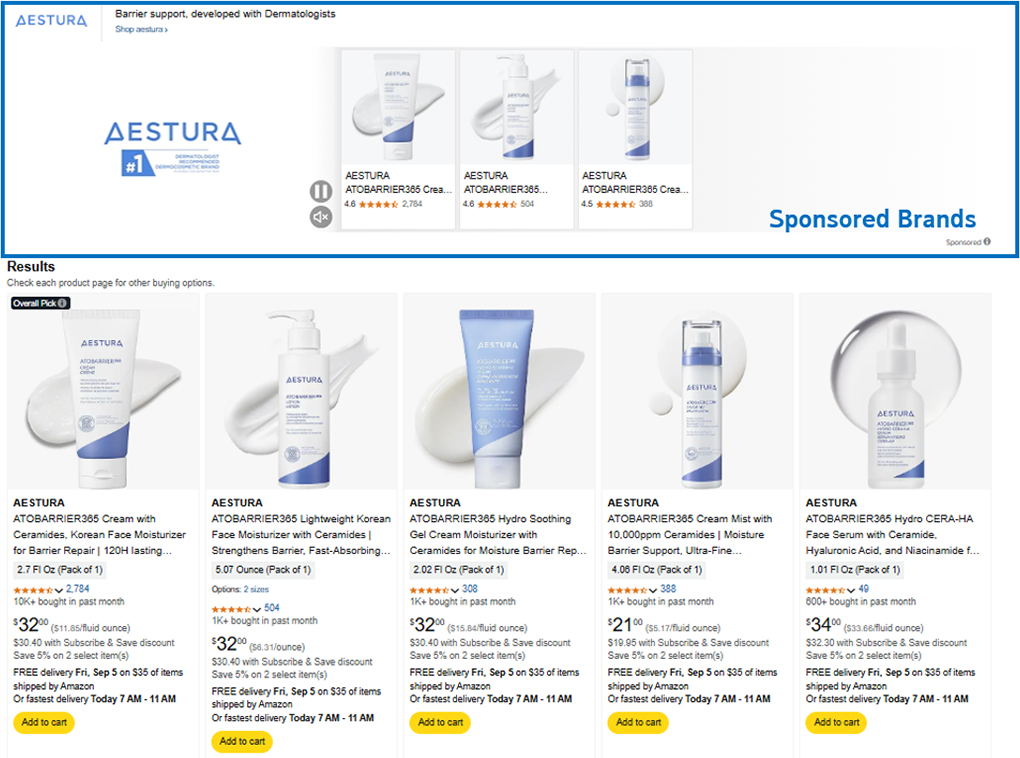Viewport: 1020px width, 758px height.
Task: Expand rating dropdown for ATOBARRIER365 Cream
Action: (x=59, y=590)
